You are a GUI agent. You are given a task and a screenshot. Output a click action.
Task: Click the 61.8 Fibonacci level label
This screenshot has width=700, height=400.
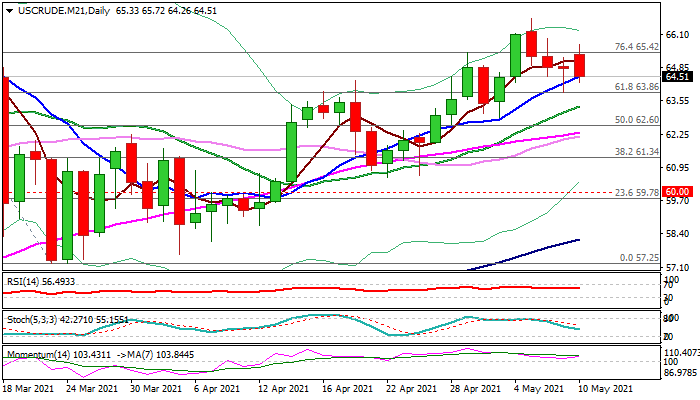[635, 87]
